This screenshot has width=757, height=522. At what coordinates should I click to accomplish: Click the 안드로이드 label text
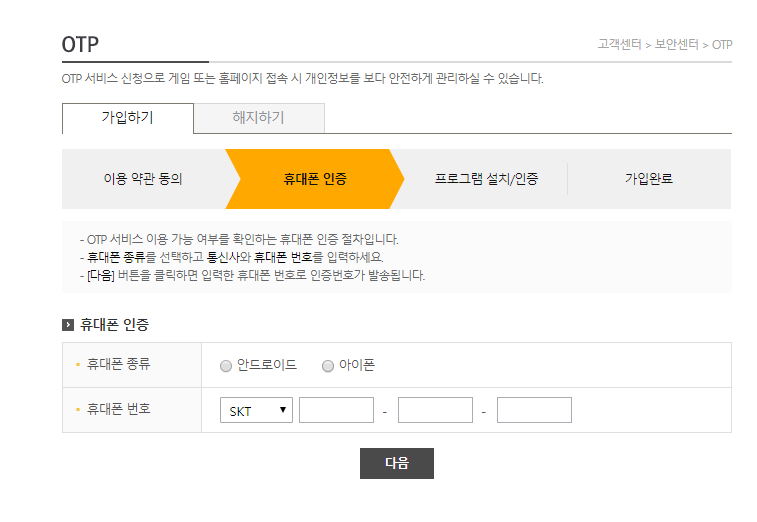(x=266, y=365)
